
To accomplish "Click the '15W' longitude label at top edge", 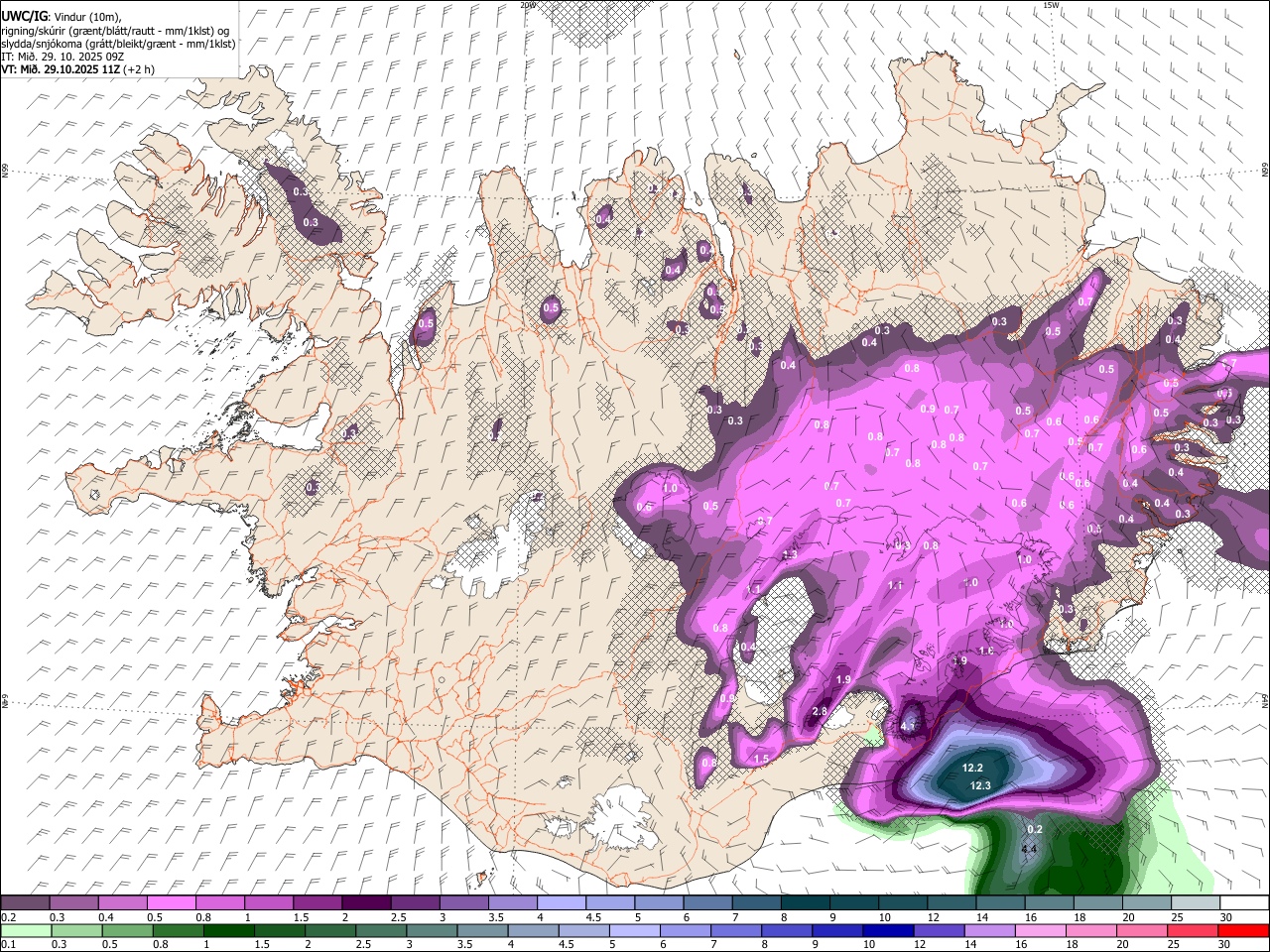I will [1051, 5].
